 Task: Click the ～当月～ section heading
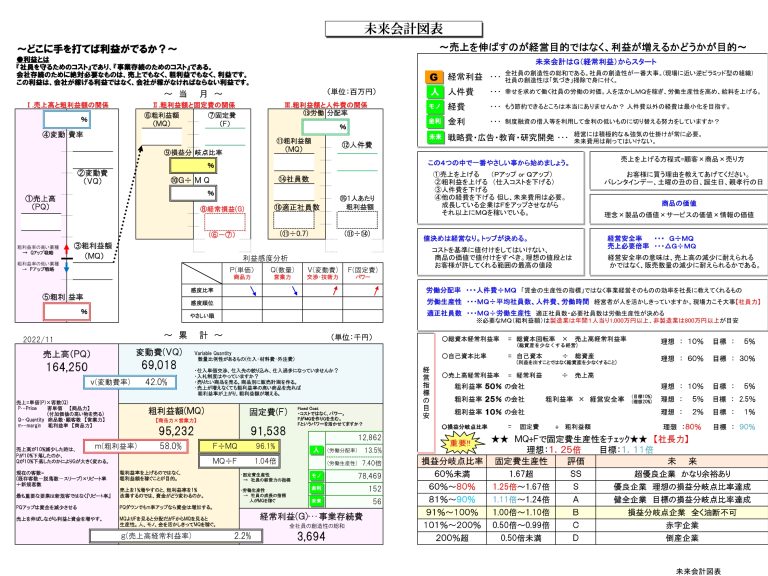point(193,94)
